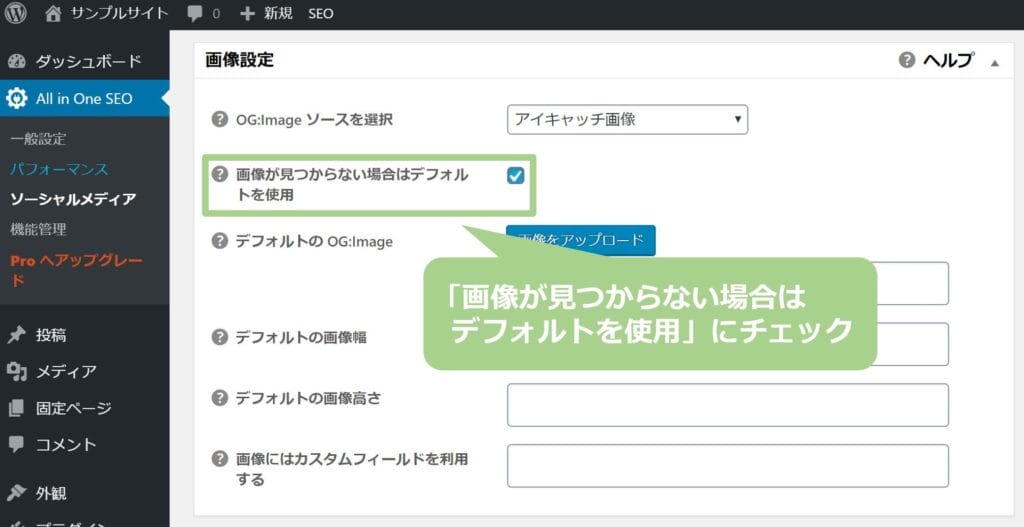Screen dimensions: 1024x527
Task: Open メディア menu item
Action: click(x=66, y=372)
